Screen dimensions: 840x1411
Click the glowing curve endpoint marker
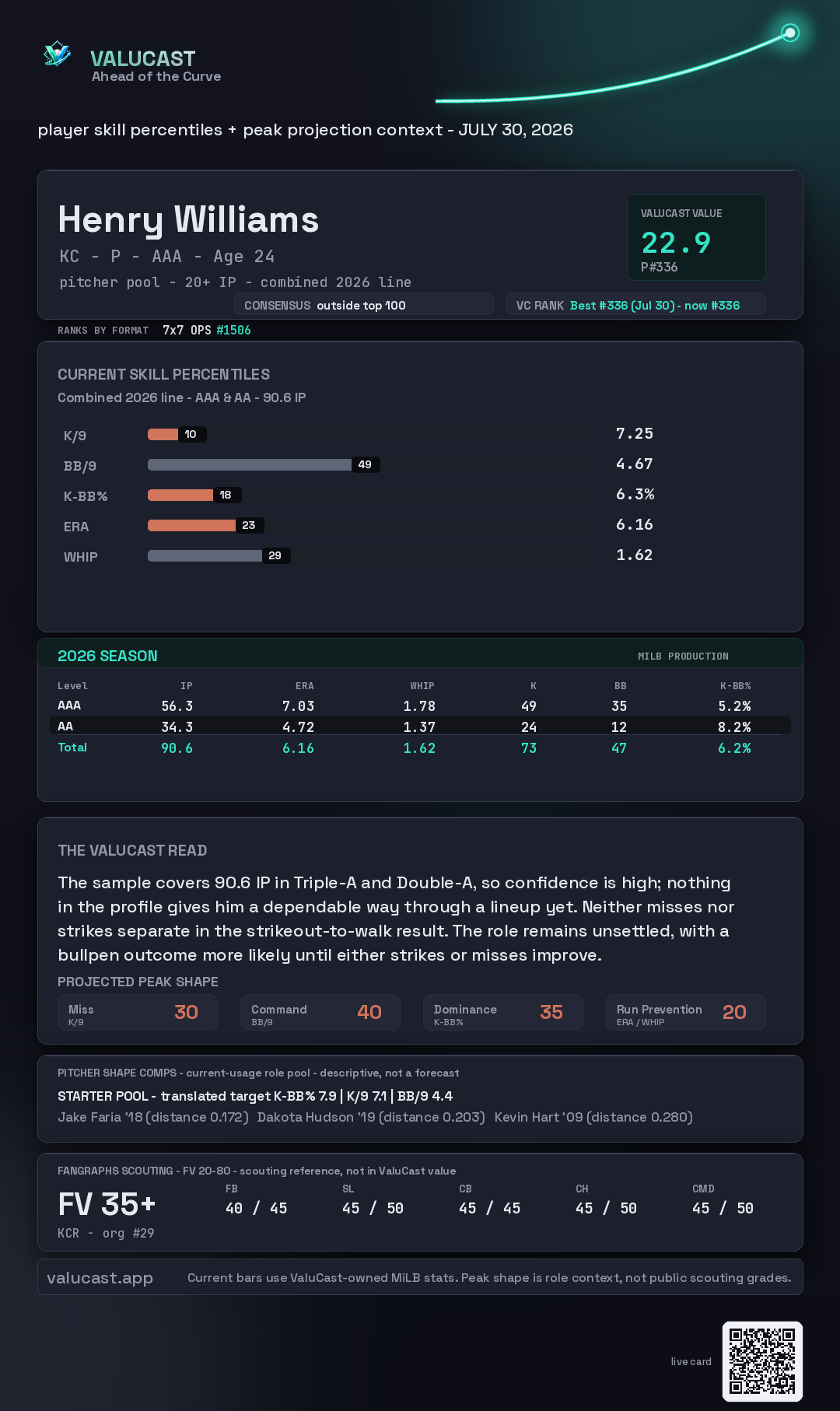coord(790,33)
